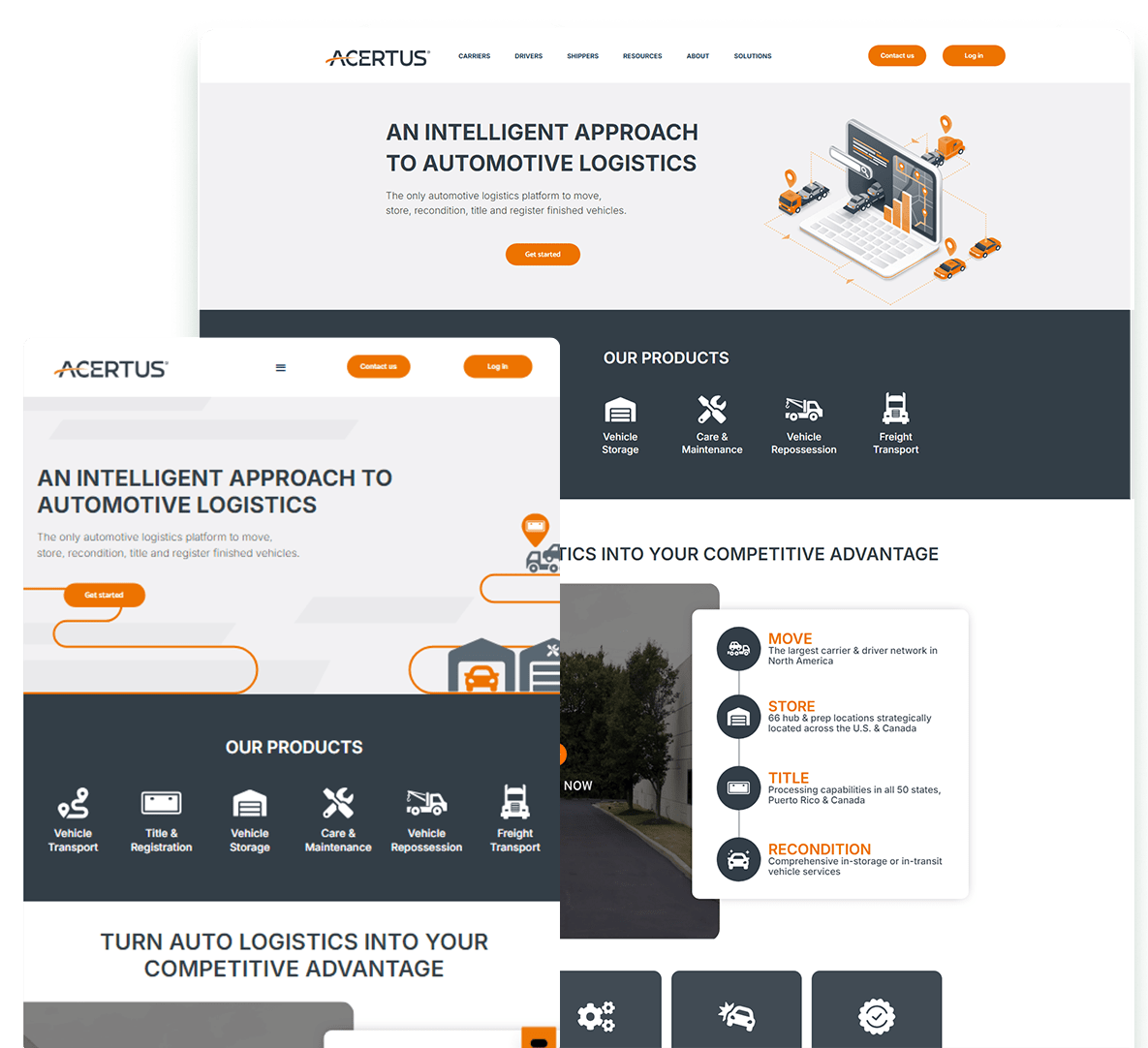
Task: Select the STORE hub location icon
Action: [738, 717]
